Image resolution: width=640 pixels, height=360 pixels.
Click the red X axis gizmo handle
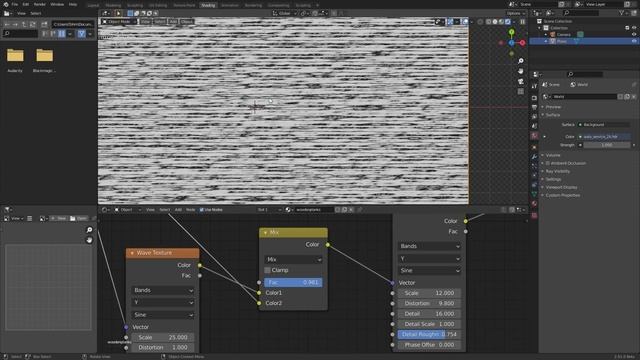522,42
